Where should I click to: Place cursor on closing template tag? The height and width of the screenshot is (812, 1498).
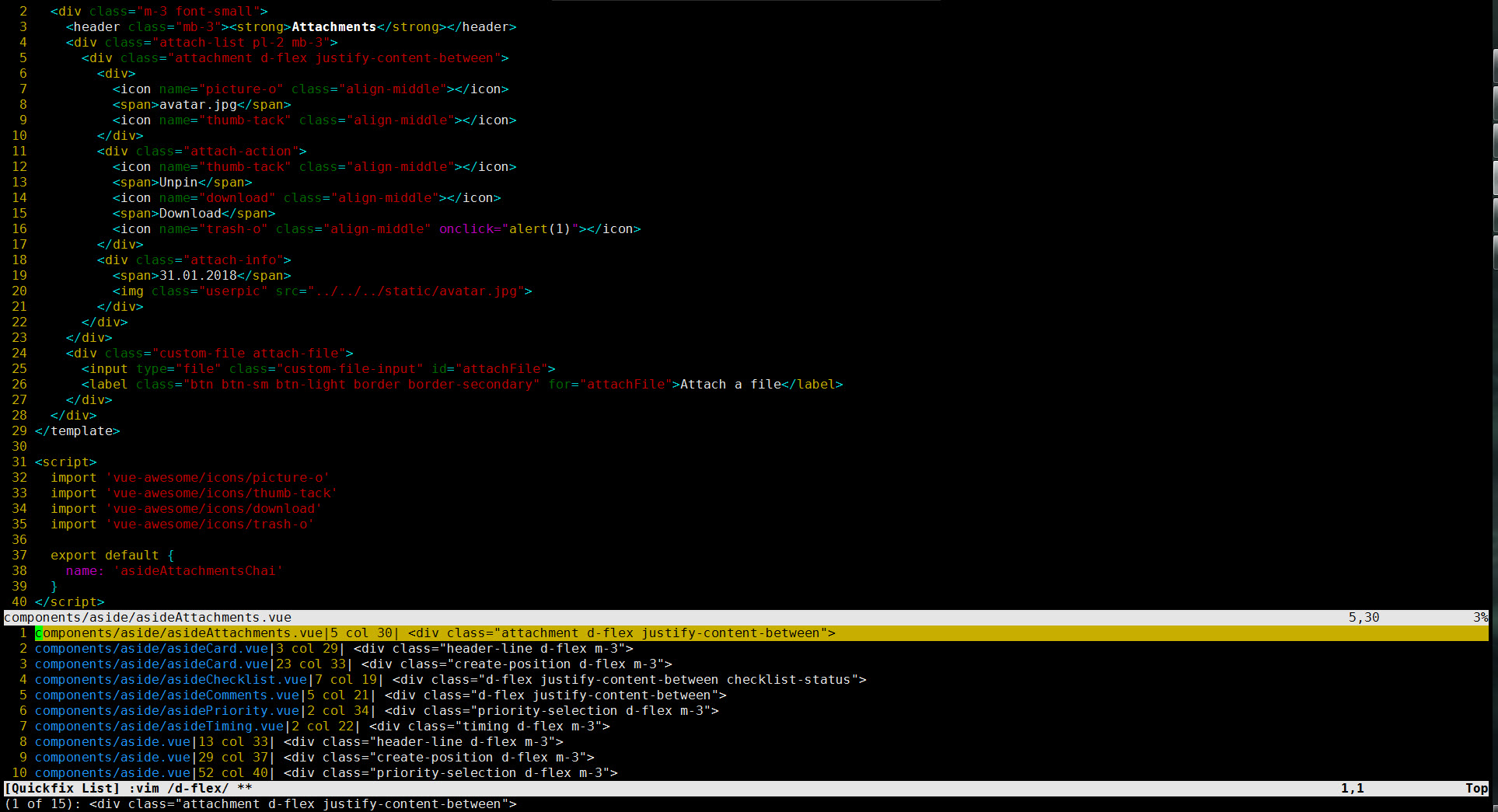coord(78,431)
